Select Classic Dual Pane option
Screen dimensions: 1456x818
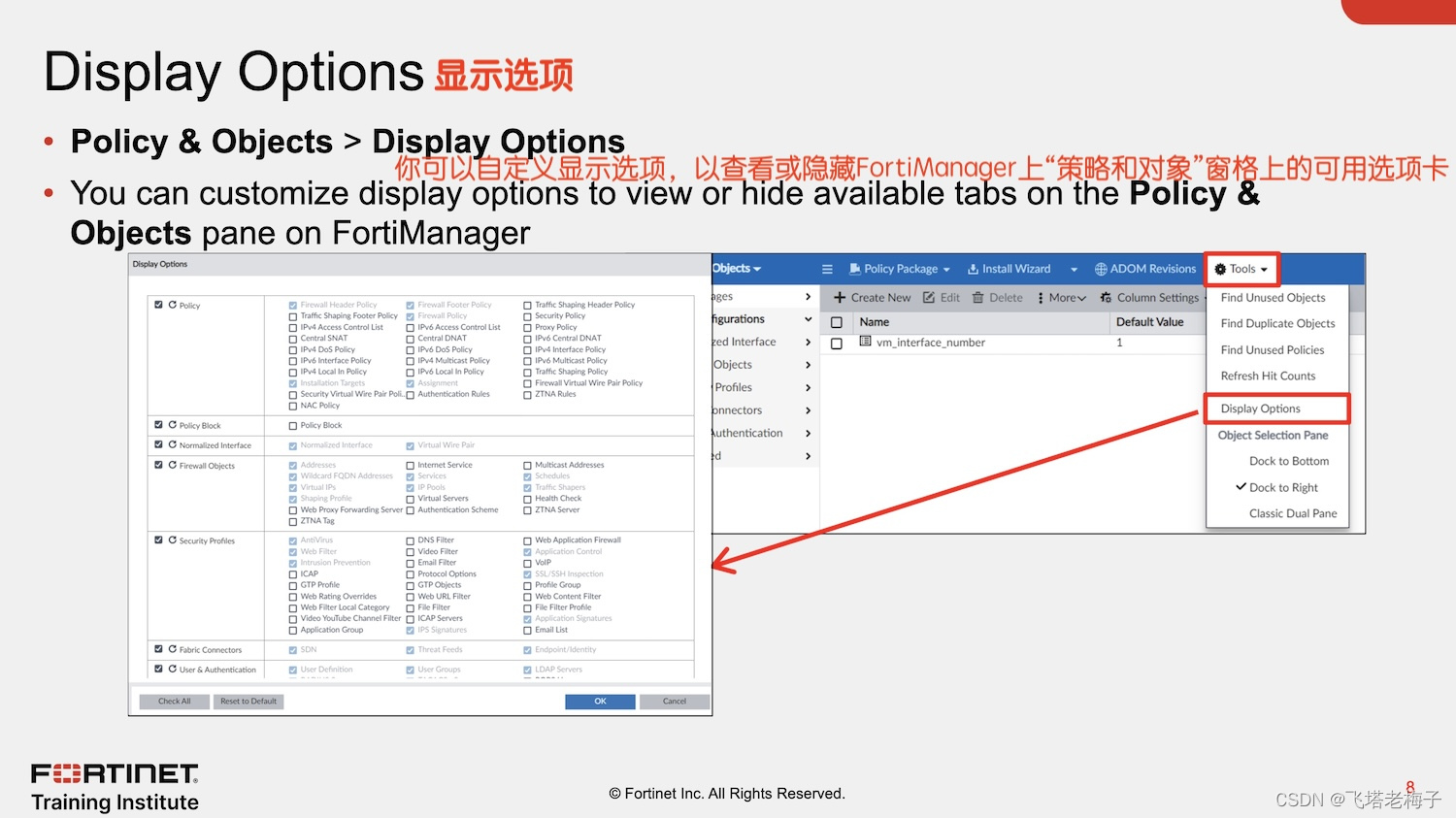coord(1293,513)
